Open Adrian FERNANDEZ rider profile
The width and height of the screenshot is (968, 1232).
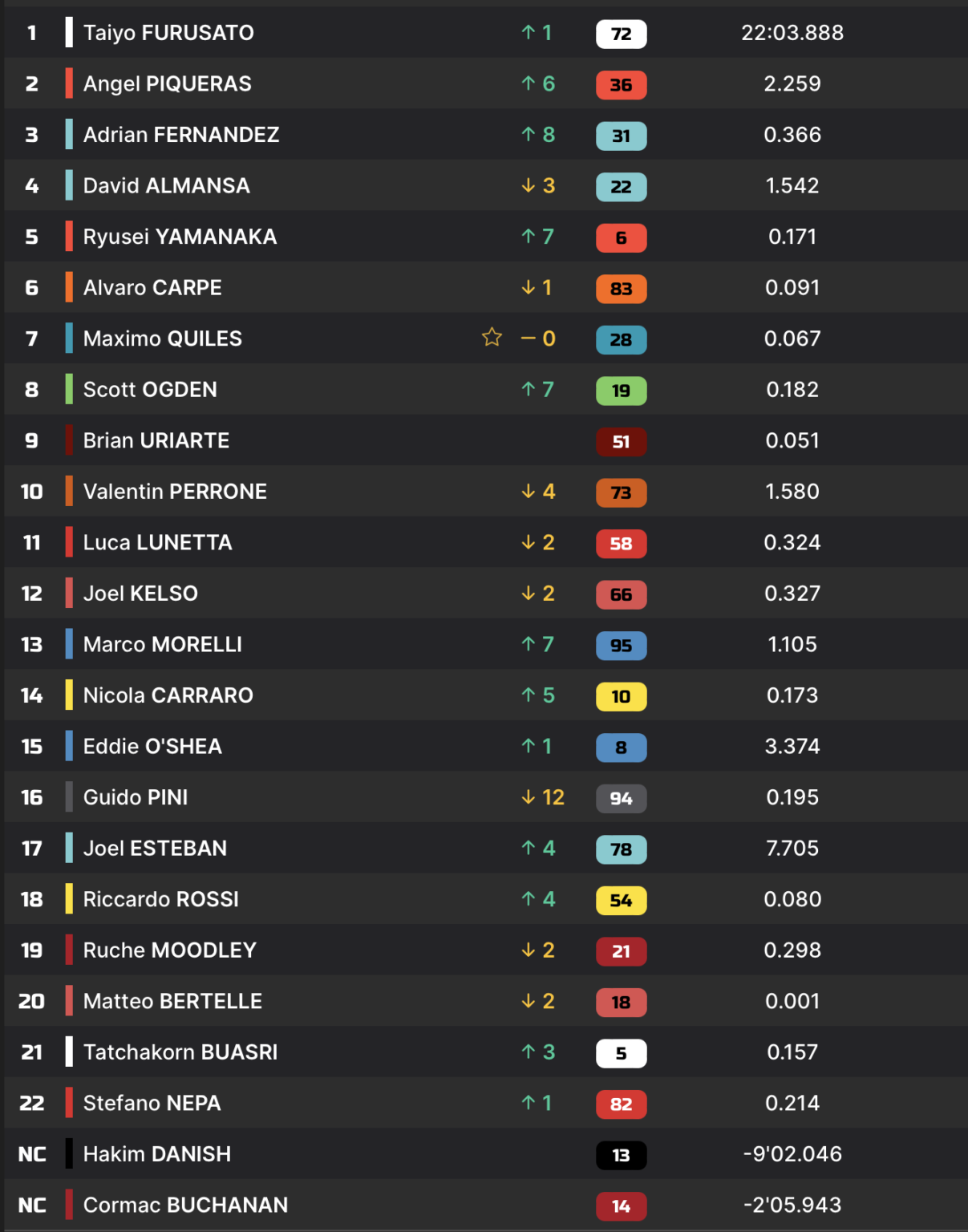tap(181, 135)
